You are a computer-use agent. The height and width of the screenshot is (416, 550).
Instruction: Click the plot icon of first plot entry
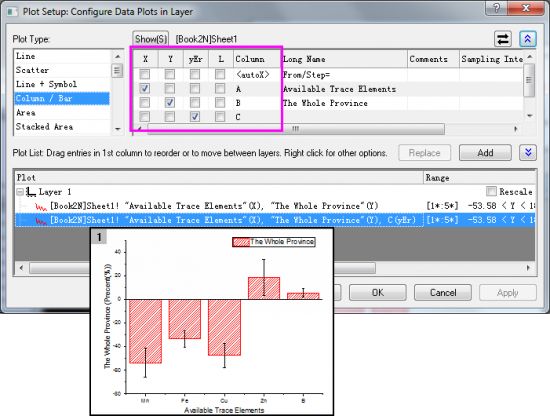pos(41,207)
